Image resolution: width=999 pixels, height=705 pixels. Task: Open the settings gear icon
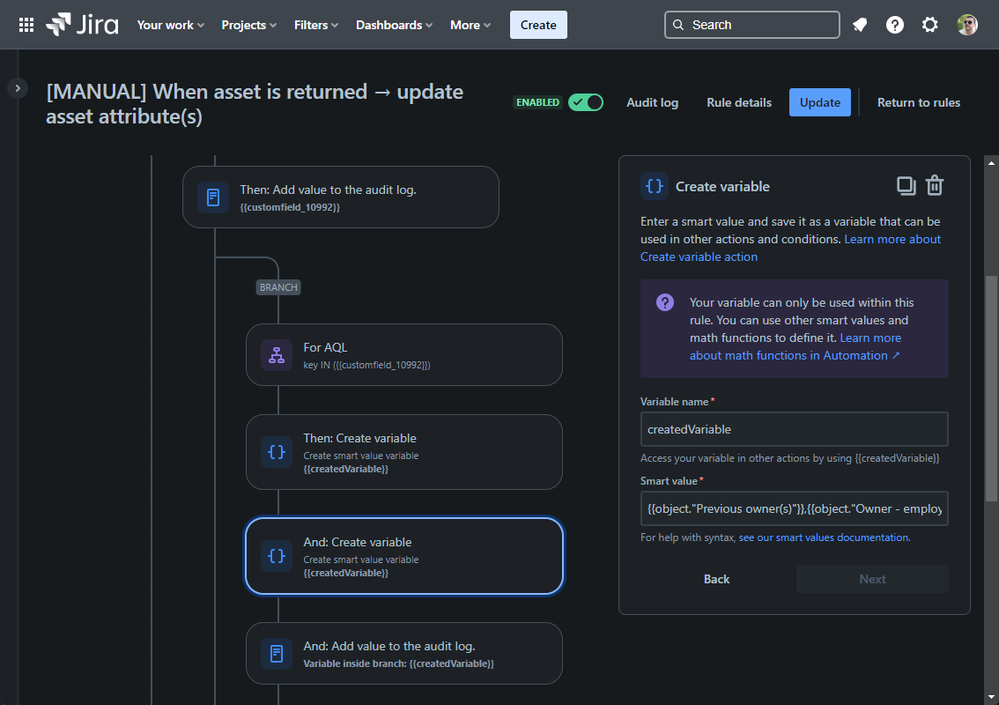(x=930, y=25)
